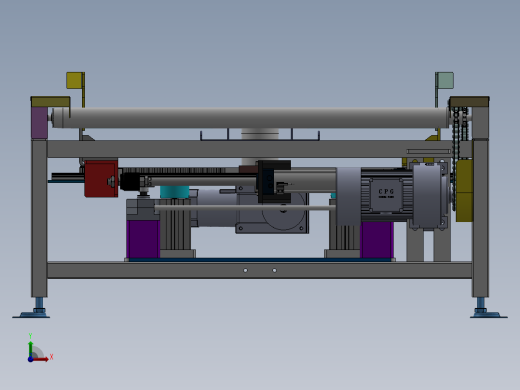Select the right vertical frame leg
The height and width of the screenshot is (390, 520).
480,218
